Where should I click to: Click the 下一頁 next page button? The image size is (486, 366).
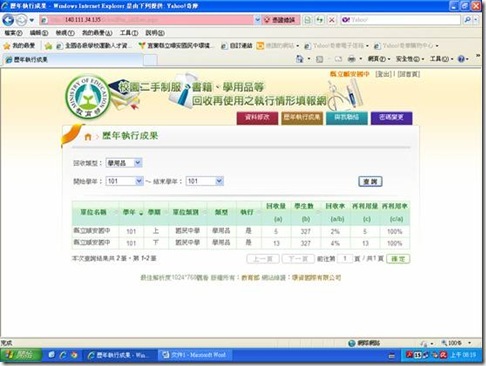click(298, 259)
